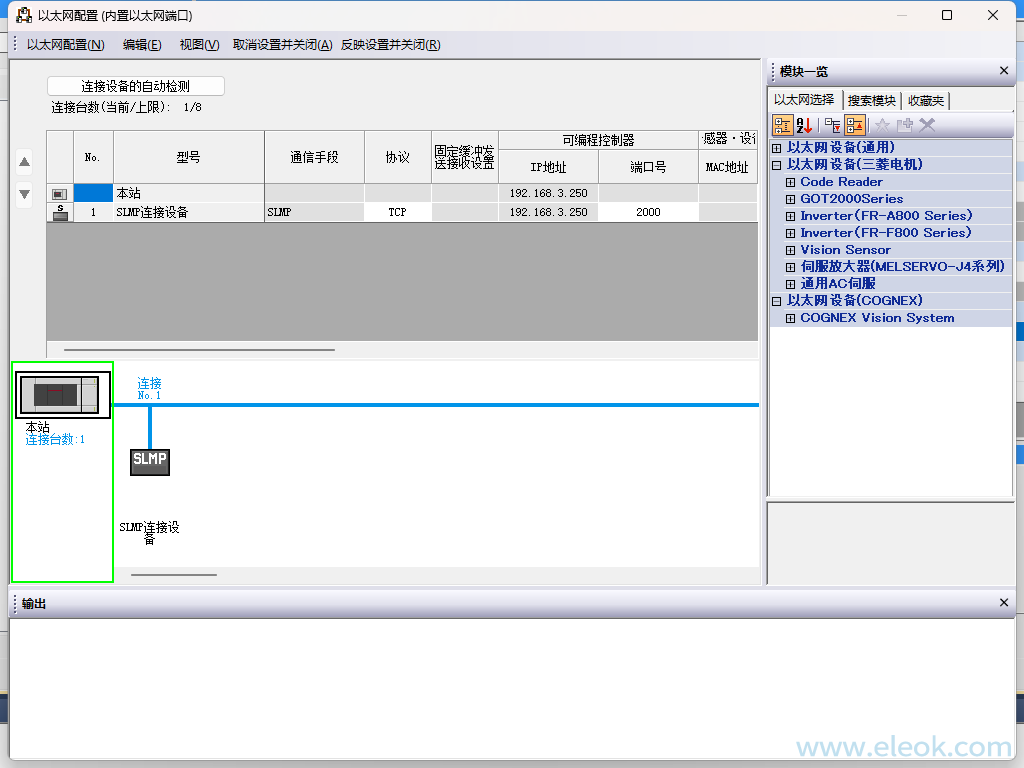Select the local station PLC icon in diagram
This screenshot has width=1024, height=768.
pyautogui.click(x=63, y=395)
